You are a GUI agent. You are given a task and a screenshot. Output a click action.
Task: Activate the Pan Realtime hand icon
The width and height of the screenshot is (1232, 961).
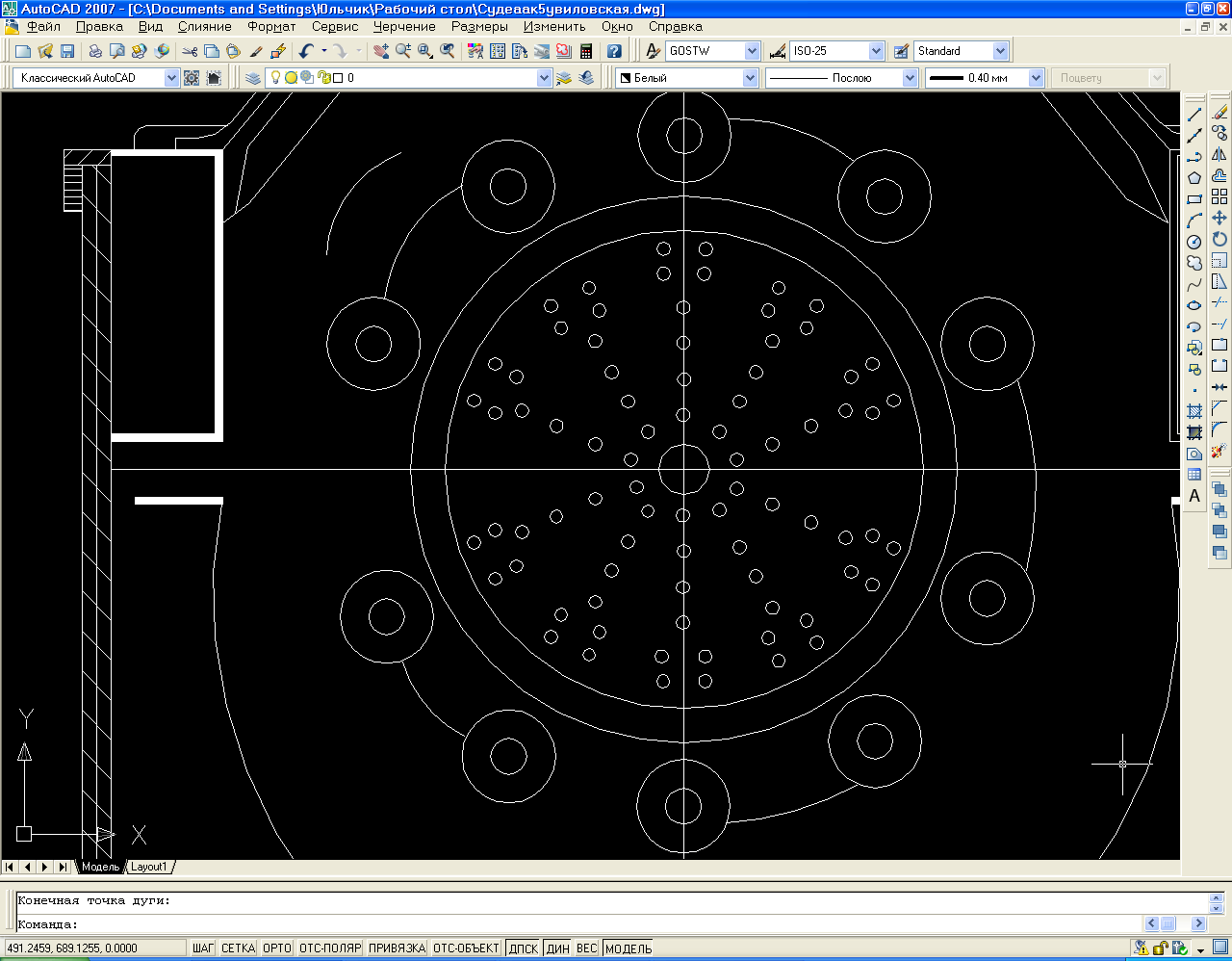(381, 51)
